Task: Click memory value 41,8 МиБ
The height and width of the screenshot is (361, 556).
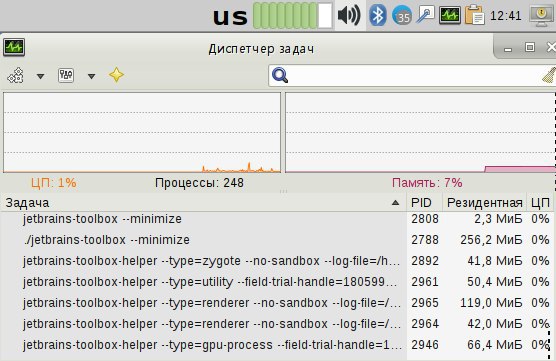Action: tap(495, 261)
